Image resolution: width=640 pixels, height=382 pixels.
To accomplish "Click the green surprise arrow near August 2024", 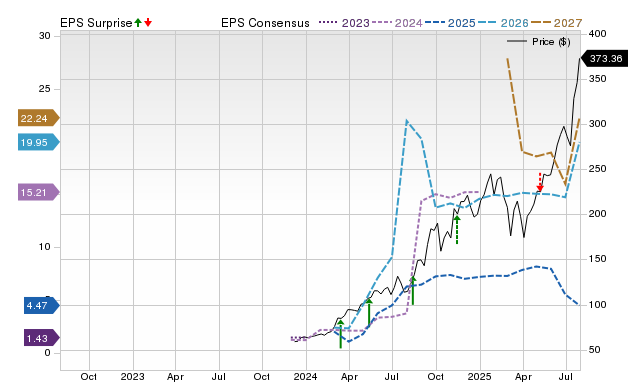I will pos(413,291).
